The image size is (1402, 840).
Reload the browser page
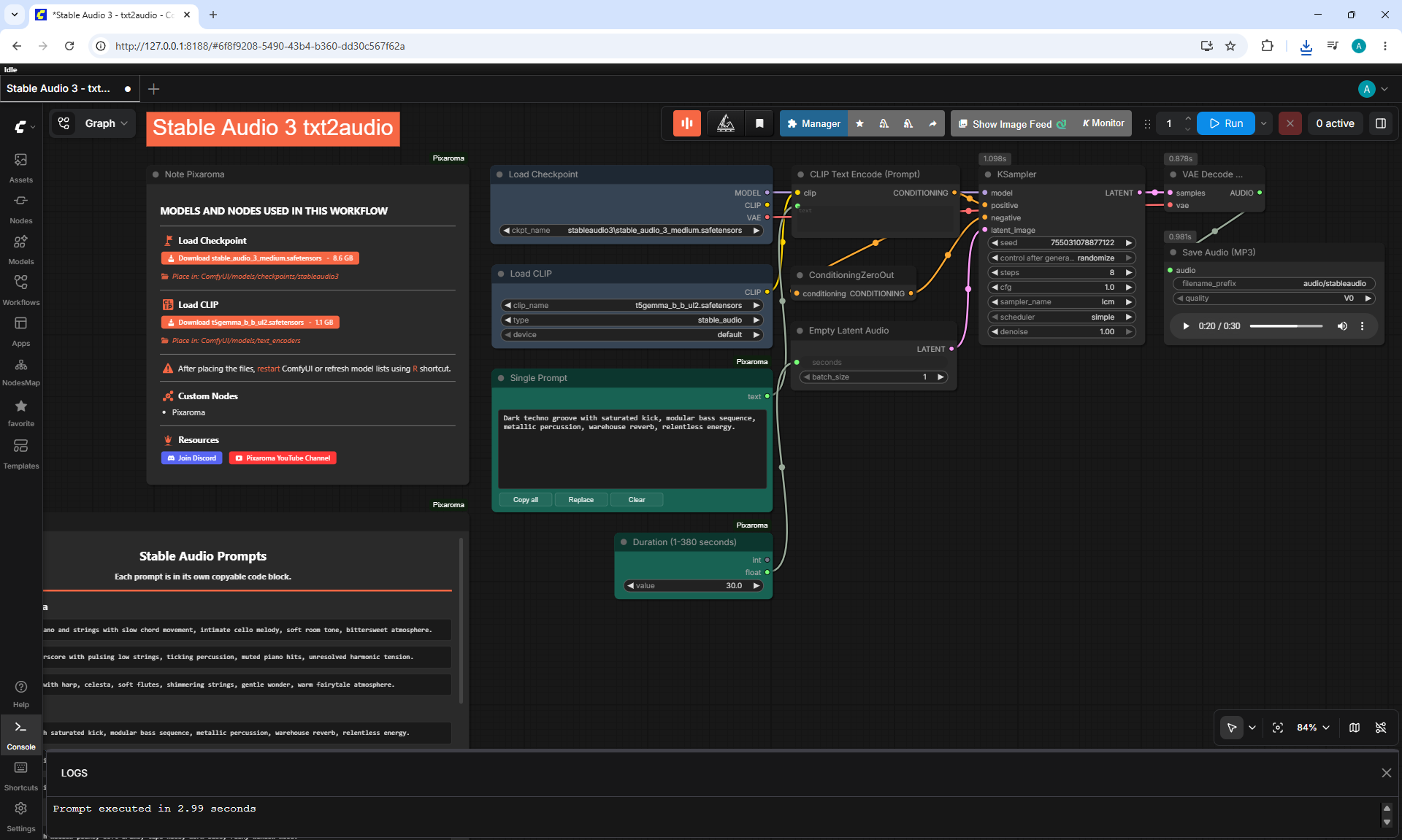point(69,46)
